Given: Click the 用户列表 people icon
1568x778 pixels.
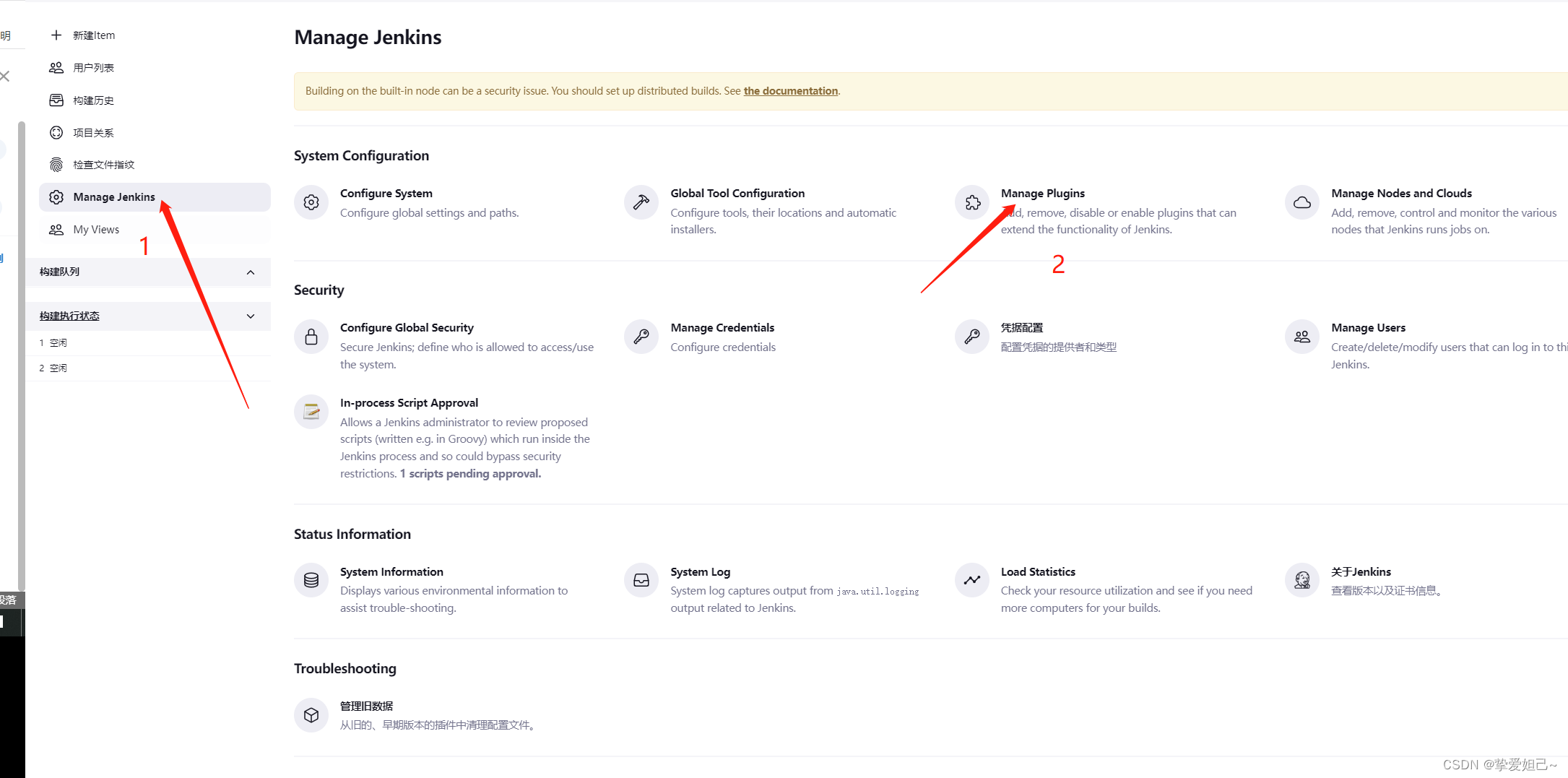Looking at the screenshot, I should pos(56,67).
